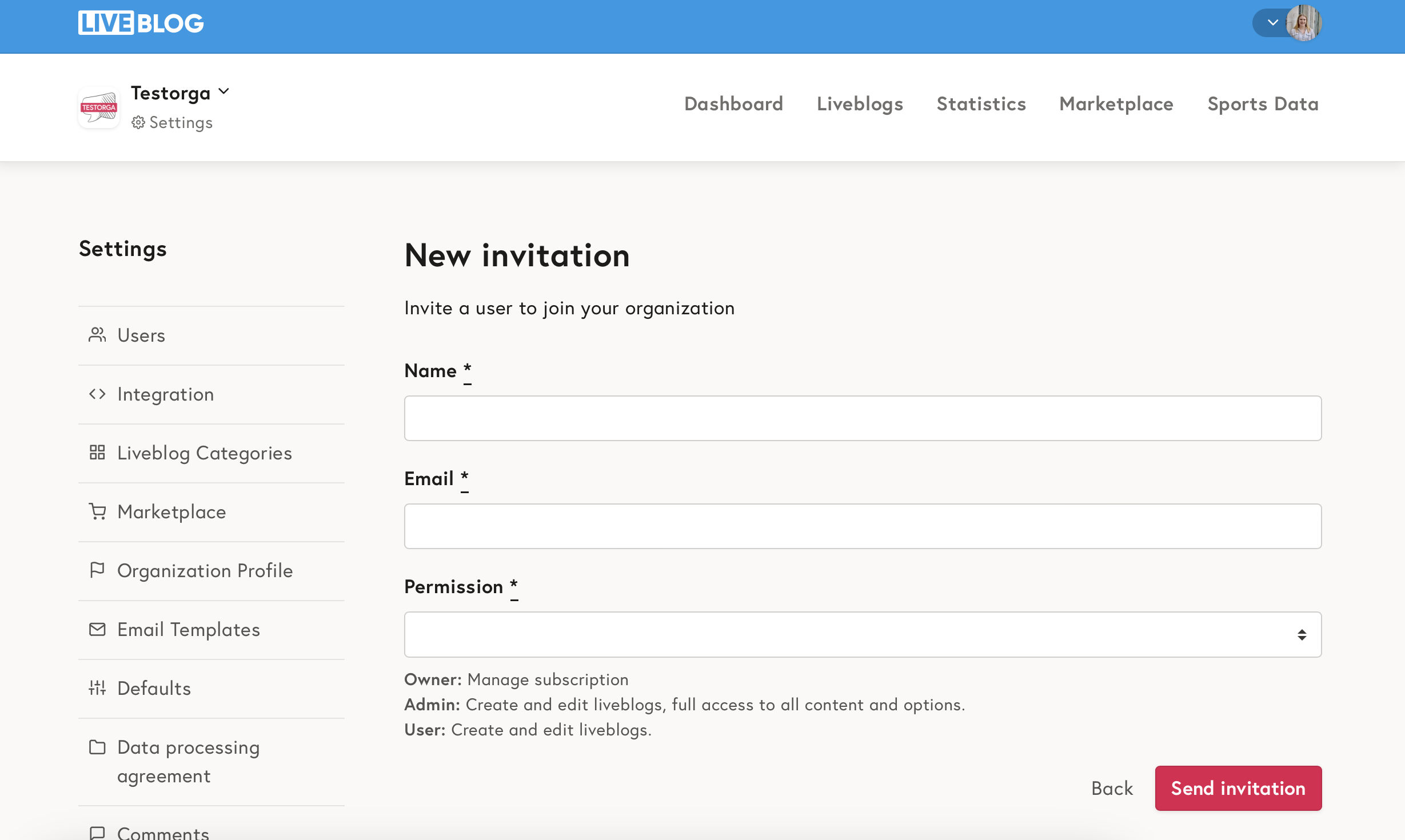1405x840 pixels.
Task: Go to the Statistics tab
Action: coord(981,104)
